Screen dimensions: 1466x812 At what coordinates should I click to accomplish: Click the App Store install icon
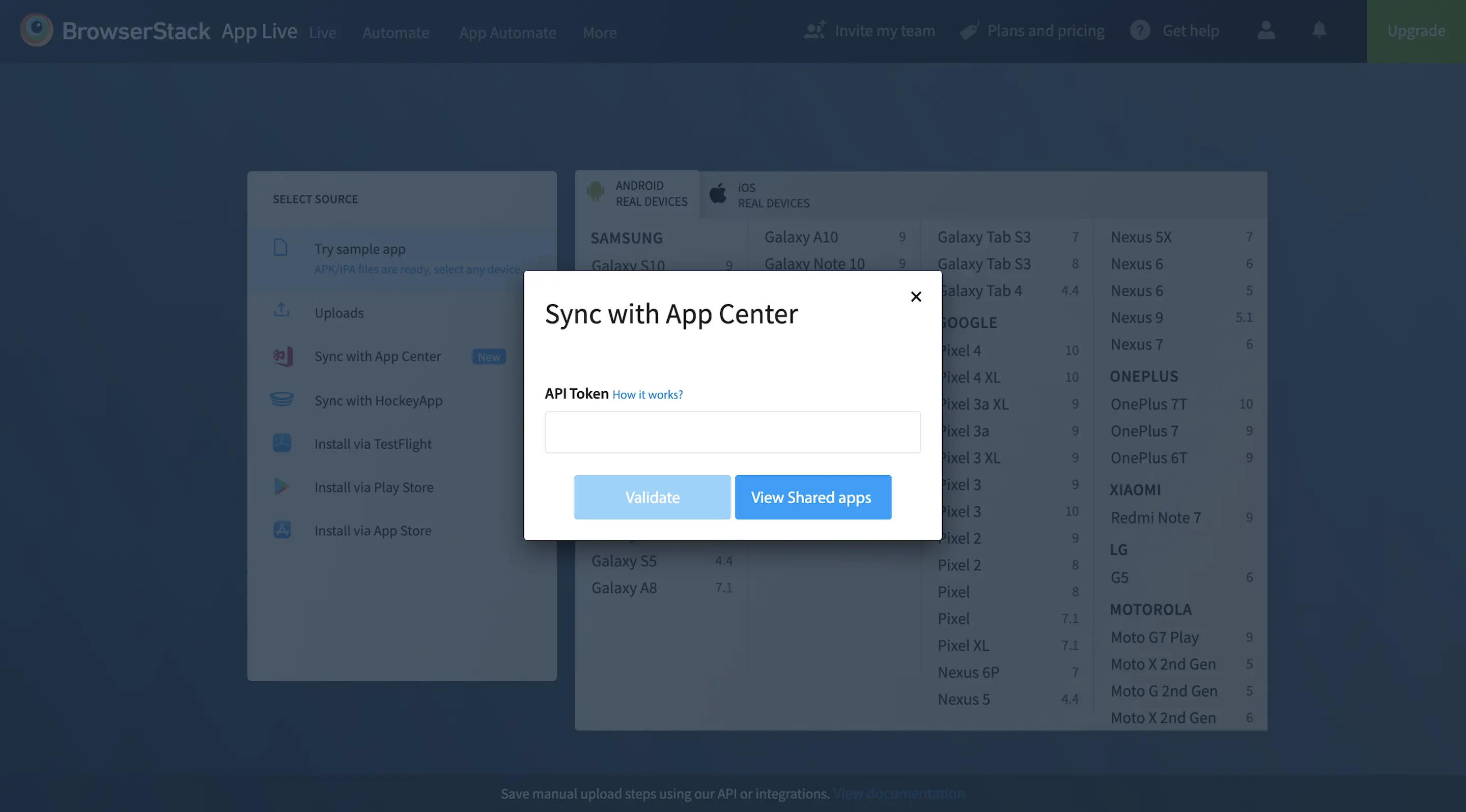point(281,530)
